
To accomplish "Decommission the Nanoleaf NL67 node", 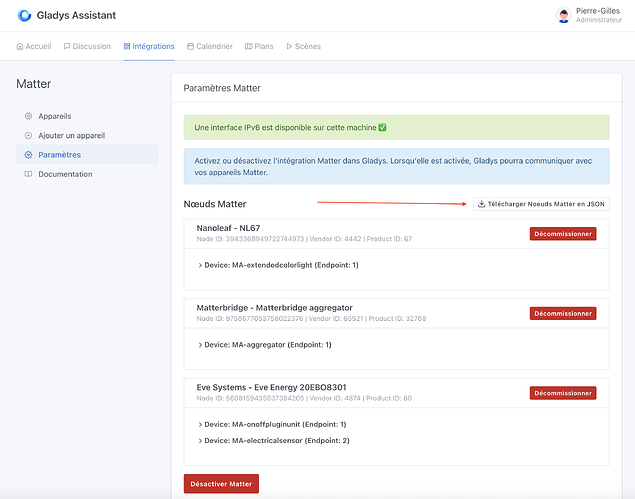I will [x=562, y=234].
